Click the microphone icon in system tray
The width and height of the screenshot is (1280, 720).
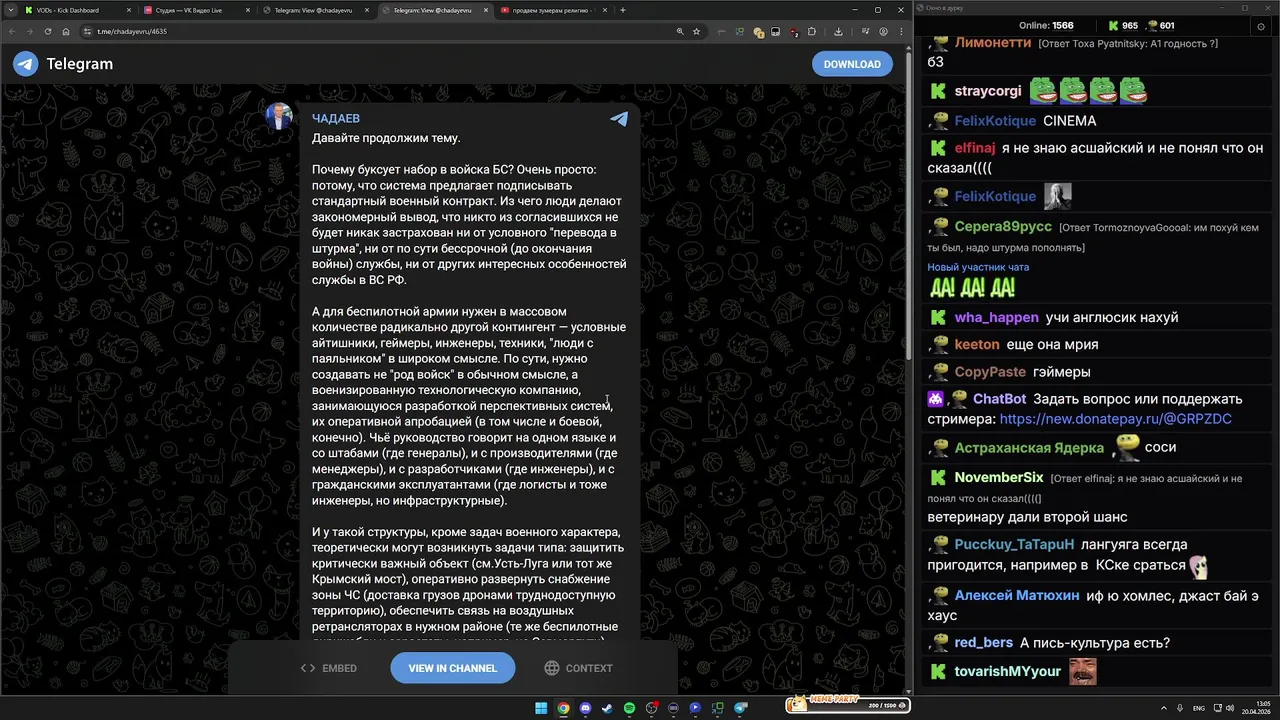pos(1181,708)
